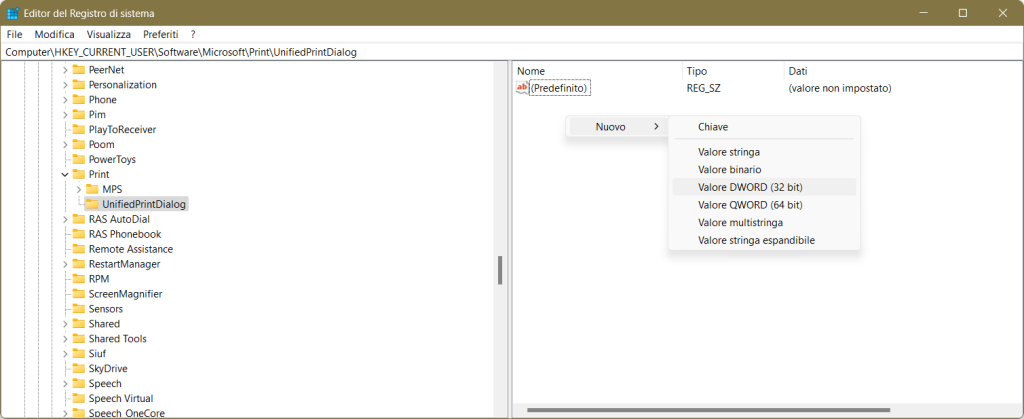Open the ? help menu
The height and width of the screenshot is (419, 1024).
(x=193, y=34)
